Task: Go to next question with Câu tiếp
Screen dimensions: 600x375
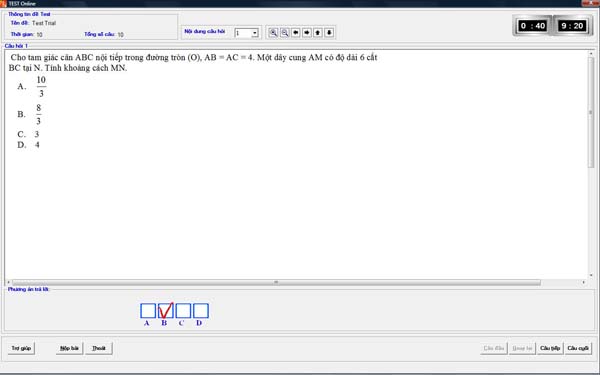Action: click(550, 348)
